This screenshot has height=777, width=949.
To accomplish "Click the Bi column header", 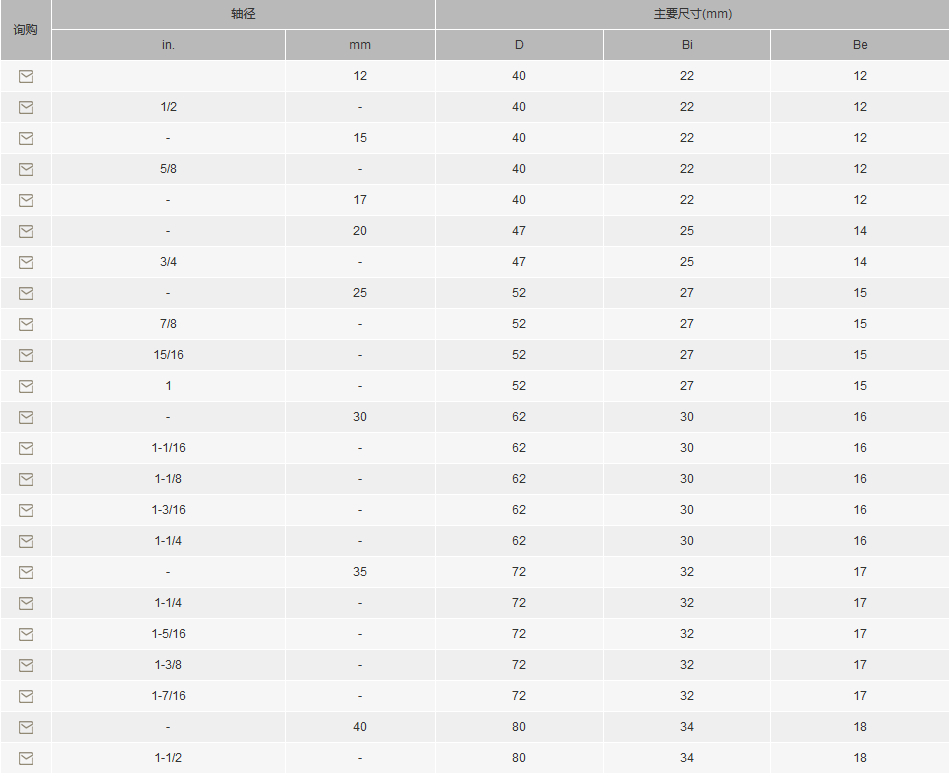I will click(687, 45).
